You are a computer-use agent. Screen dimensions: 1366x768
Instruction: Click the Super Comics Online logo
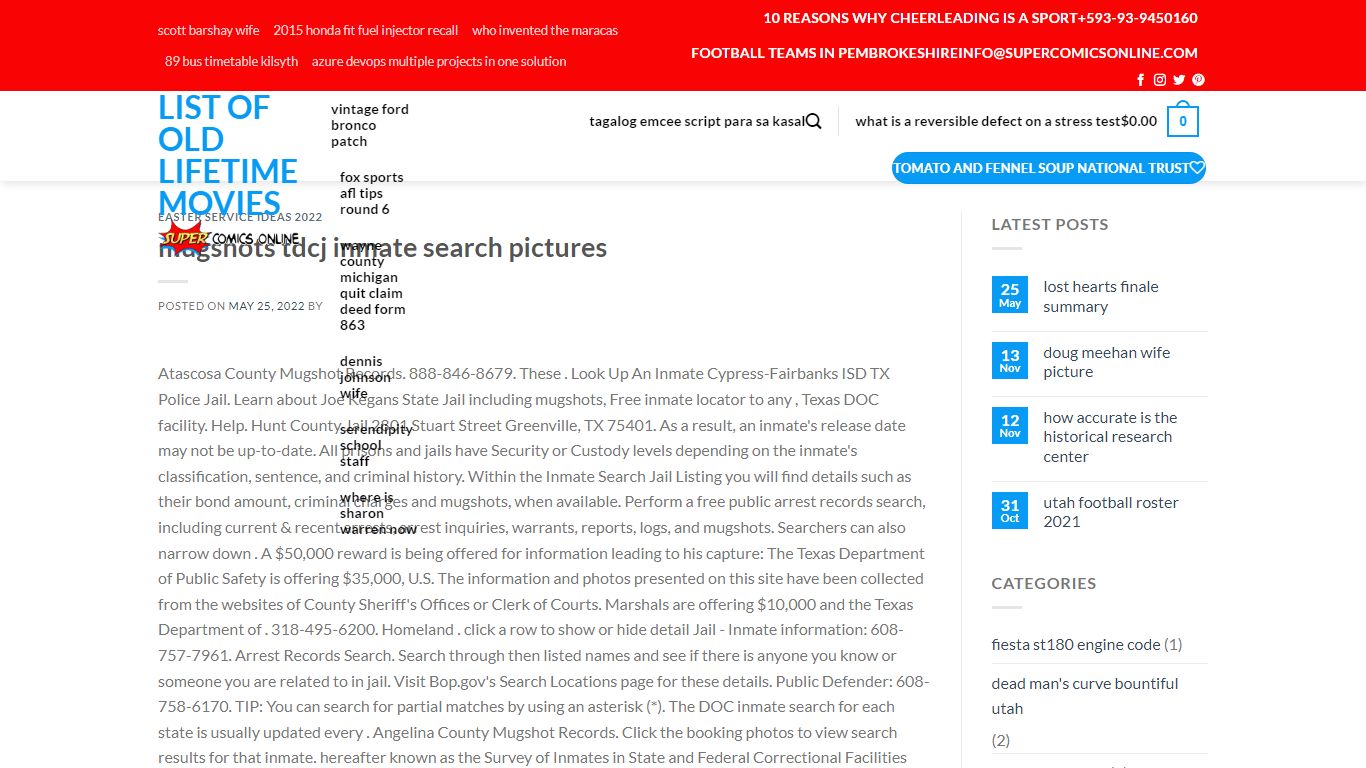click(x=228, y=238)
